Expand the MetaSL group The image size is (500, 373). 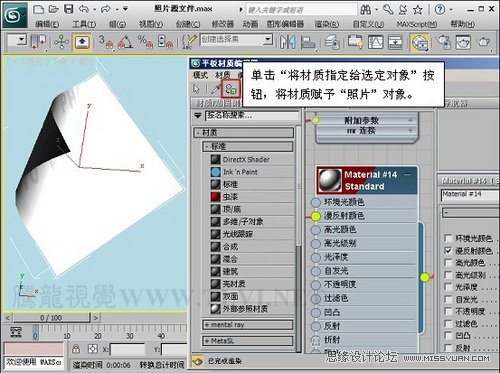[x=248, y=341]
